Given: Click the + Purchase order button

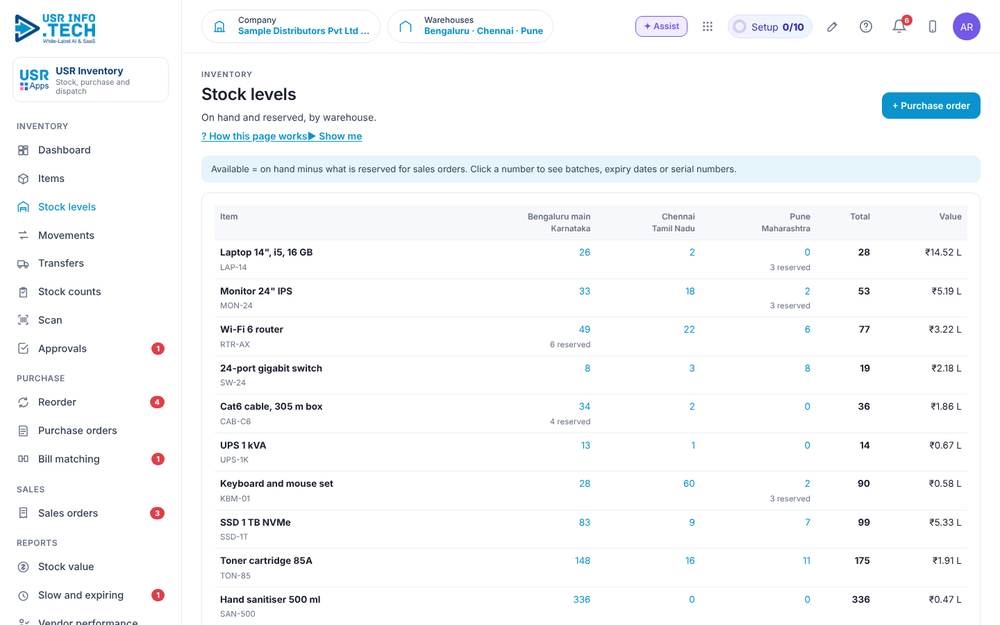Looking at the screenshot, I should point(930,106).
